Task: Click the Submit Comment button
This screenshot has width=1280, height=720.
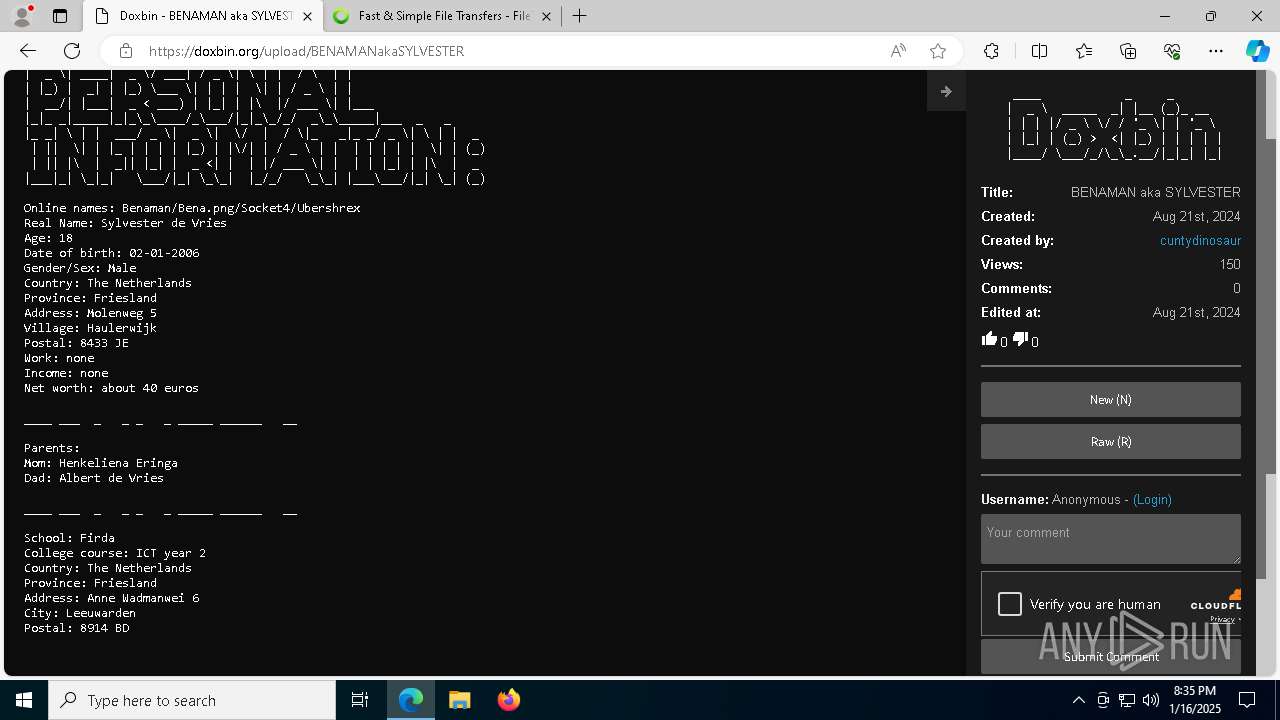Action: pos(1111,656)
